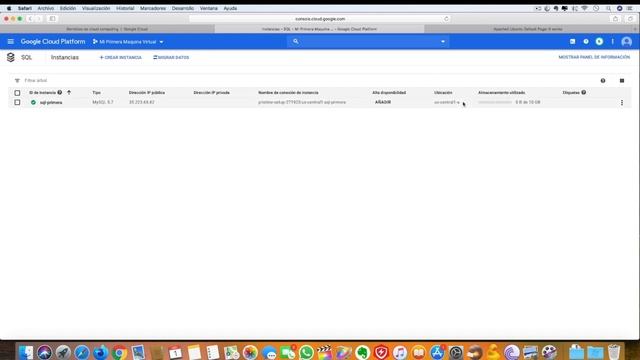Click the header search input field
Screen dimensions: 640x360
tap(367, 42)
